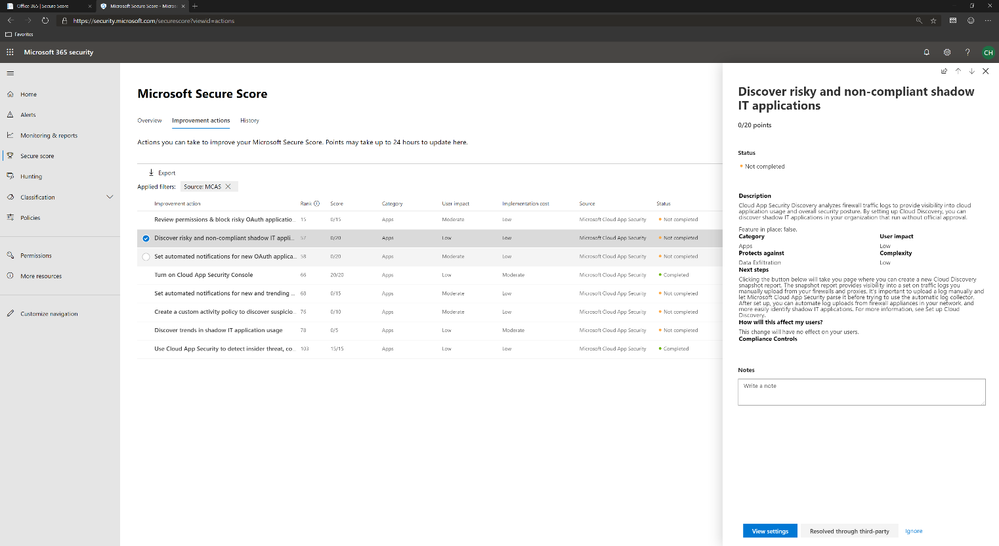
Task: Click in the Write a note field
Action: point(861,392)
